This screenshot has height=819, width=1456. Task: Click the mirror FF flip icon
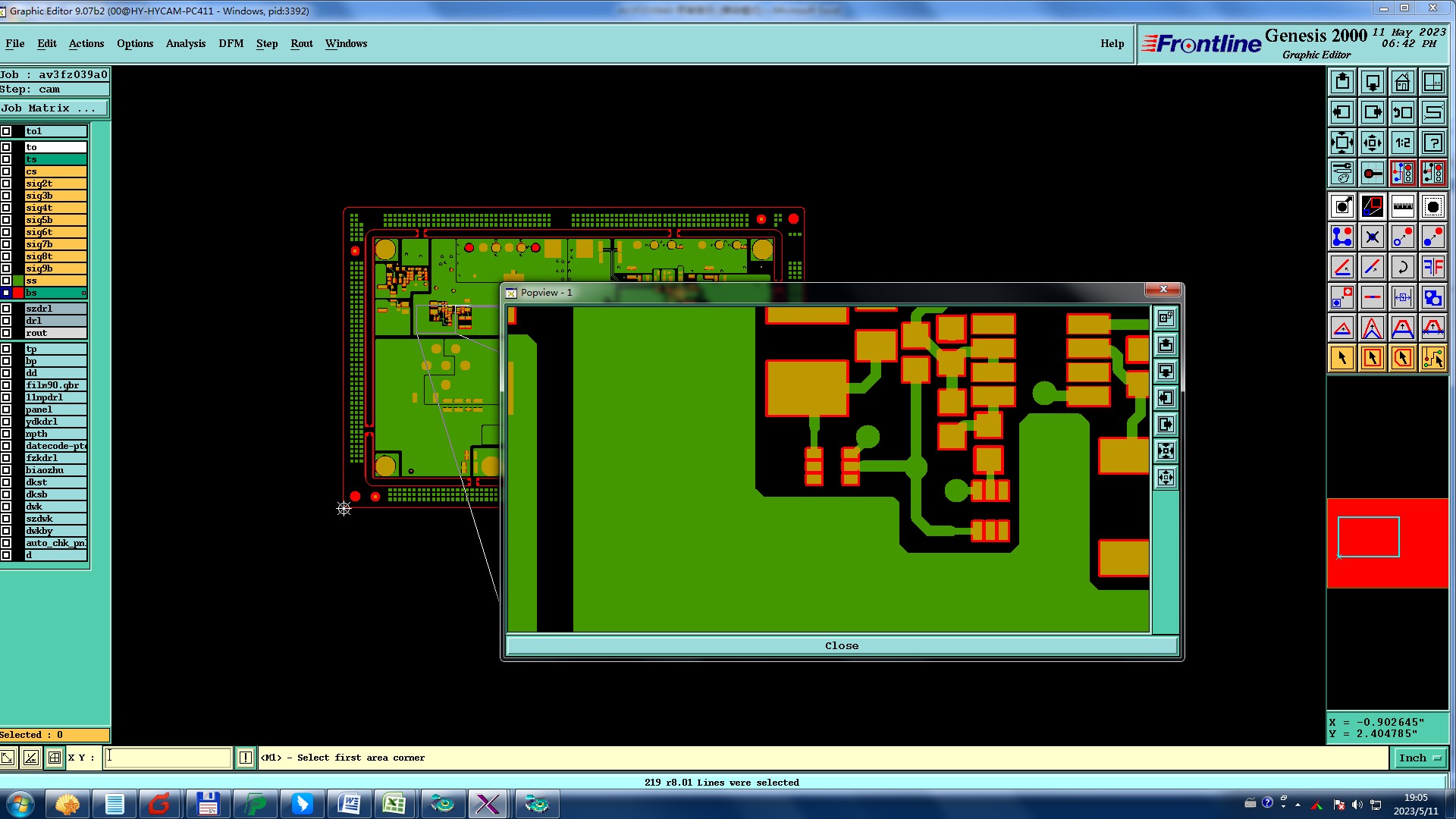coord(1432,267)
